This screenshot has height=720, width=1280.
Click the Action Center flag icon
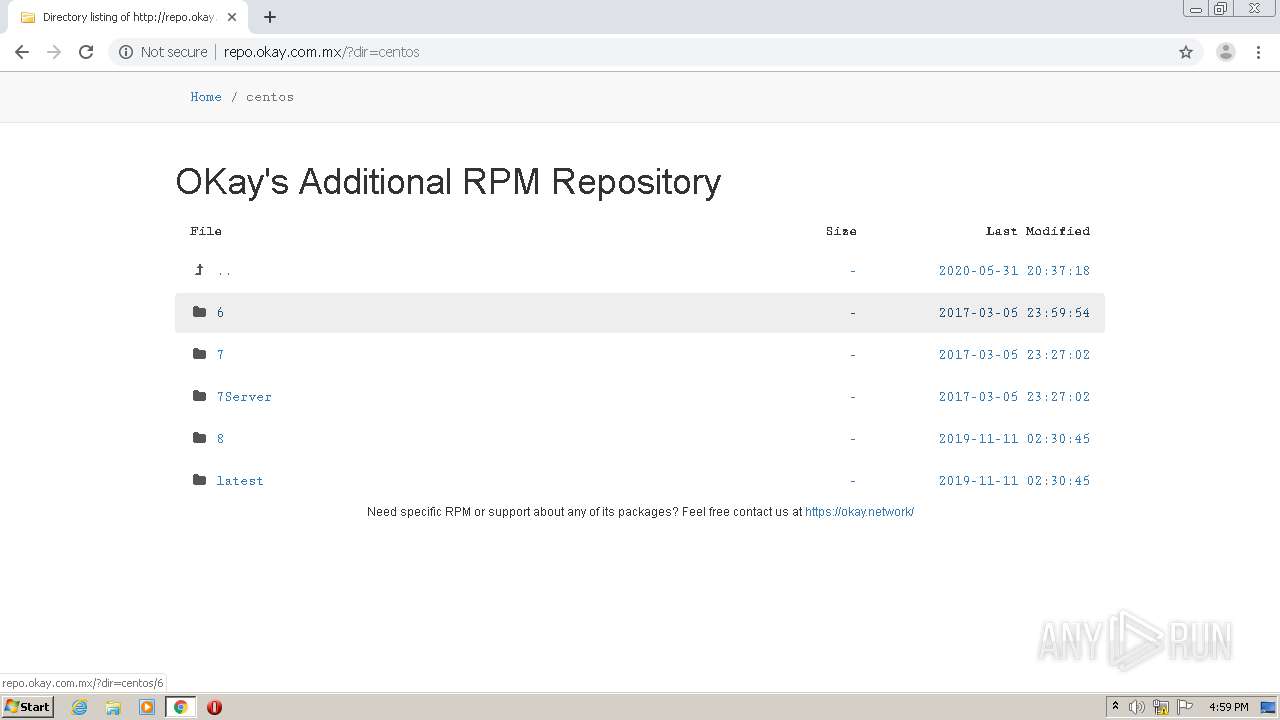click(x=1185, y=707)
